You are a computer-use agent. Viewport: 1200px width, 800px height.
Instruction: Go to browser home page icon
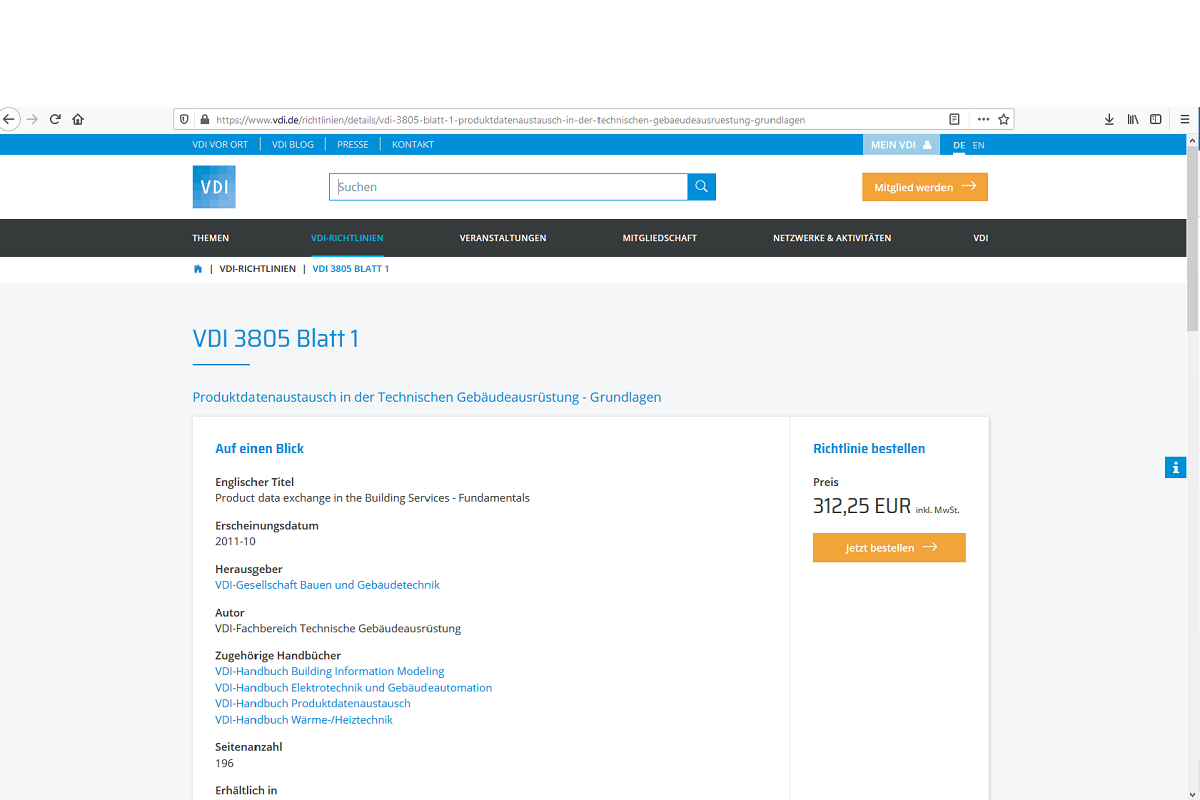[78, 119]
